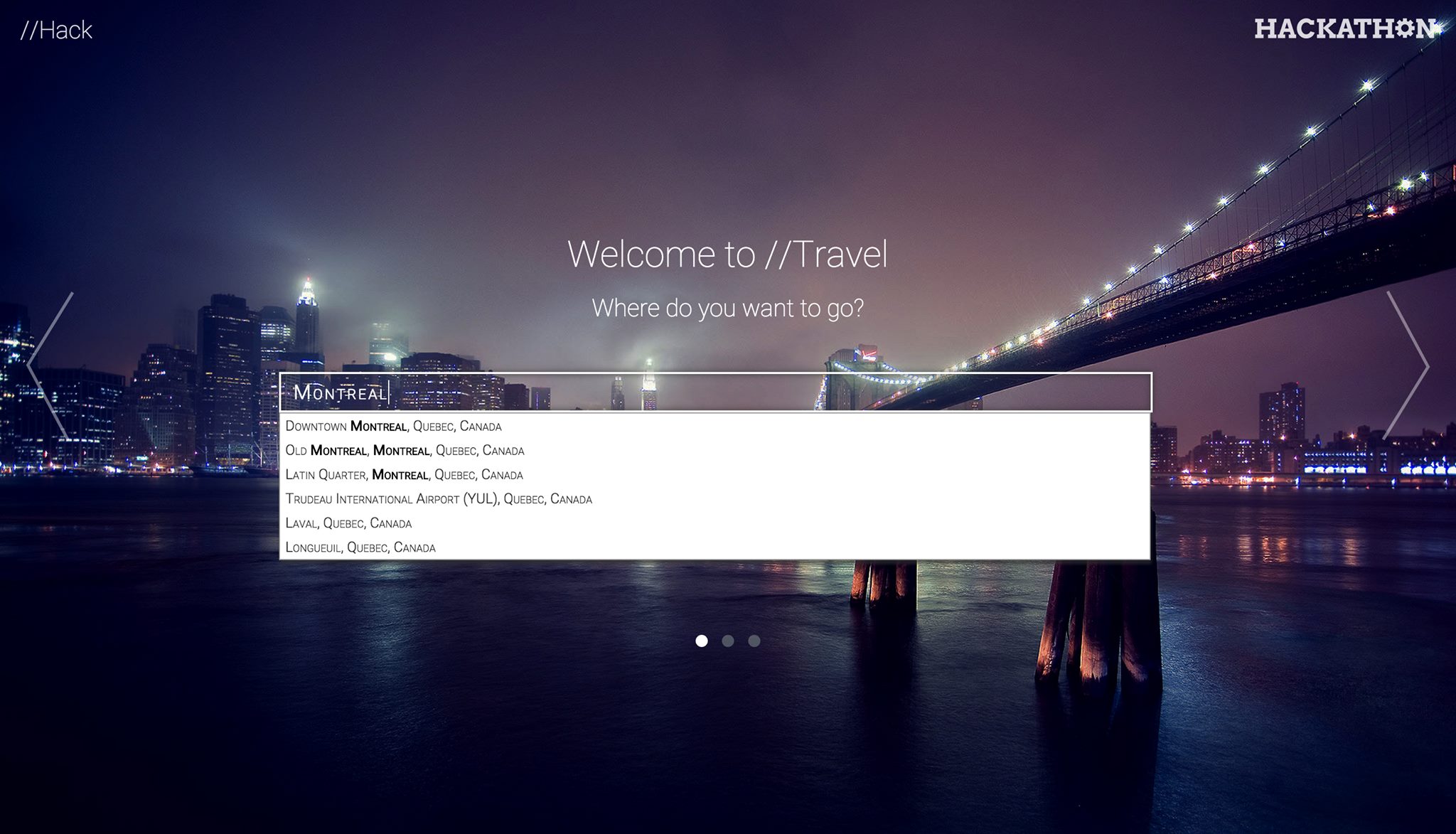Click the bold Montreal in Latin Quarter row
1456x834 pixels.
pos(400,475)
